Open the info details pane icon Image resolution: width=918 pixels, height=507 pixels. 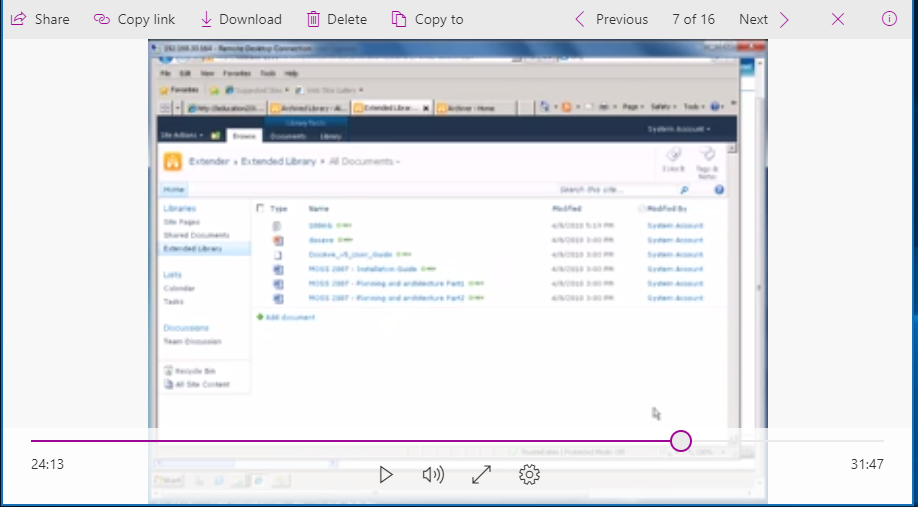coord(889,19)
